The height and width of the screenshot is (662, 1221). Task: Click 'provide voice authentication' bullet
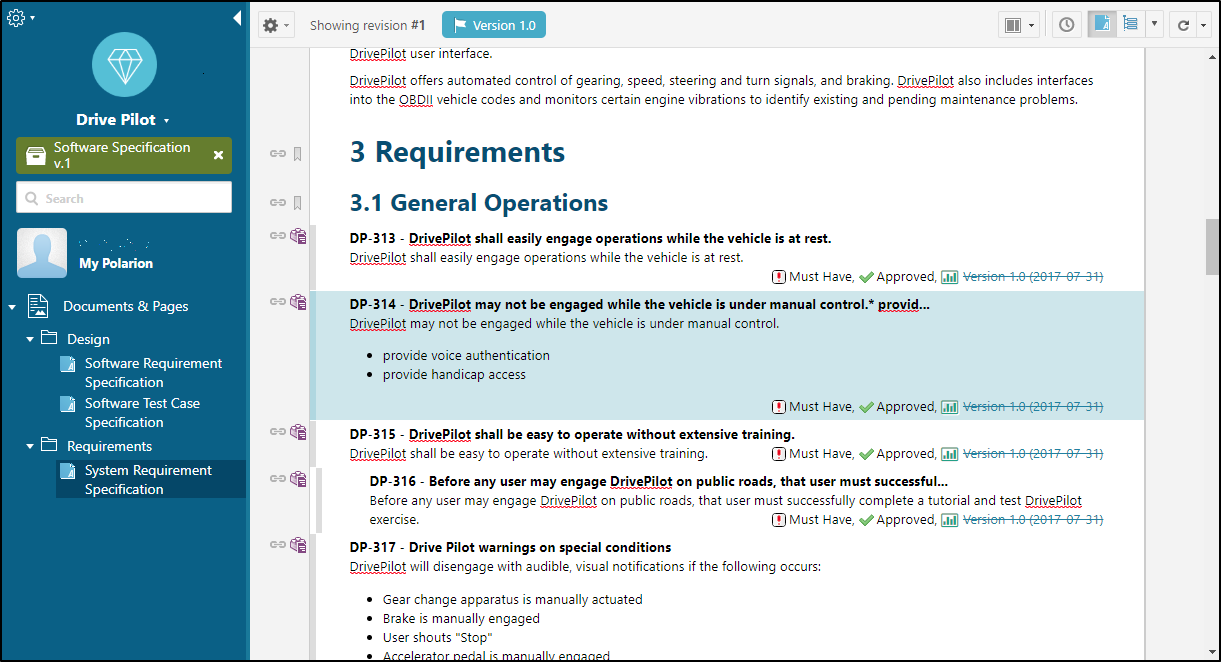pos(466,355)
